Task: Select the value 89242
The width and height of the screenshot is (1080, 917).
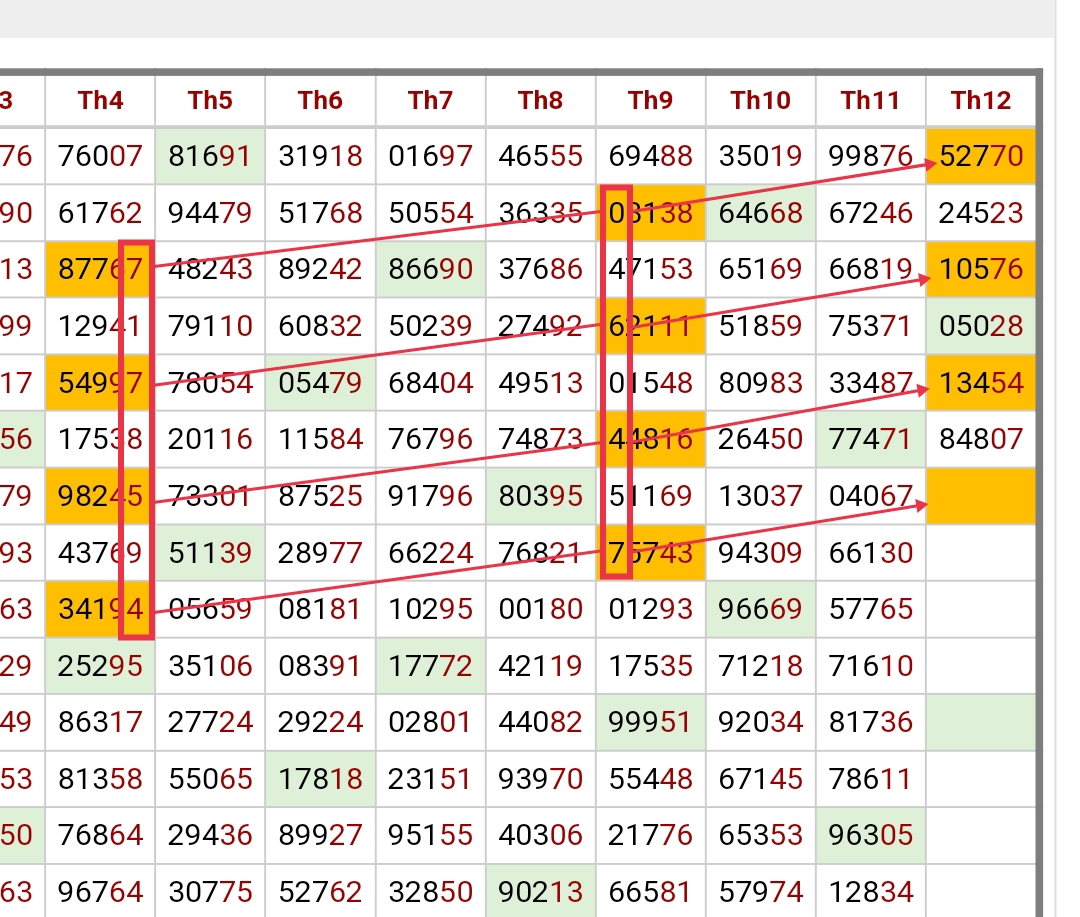Action: coord(321,269)
